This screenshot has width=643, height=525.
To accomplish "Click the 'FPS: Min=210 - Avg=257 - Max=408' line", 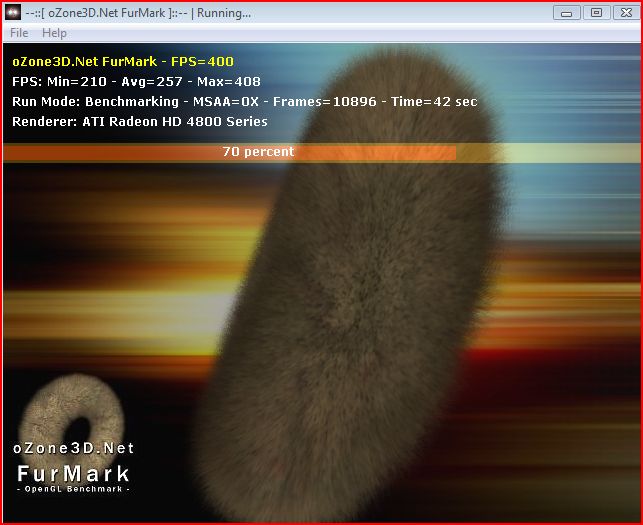I will click(x=136, y=82).
